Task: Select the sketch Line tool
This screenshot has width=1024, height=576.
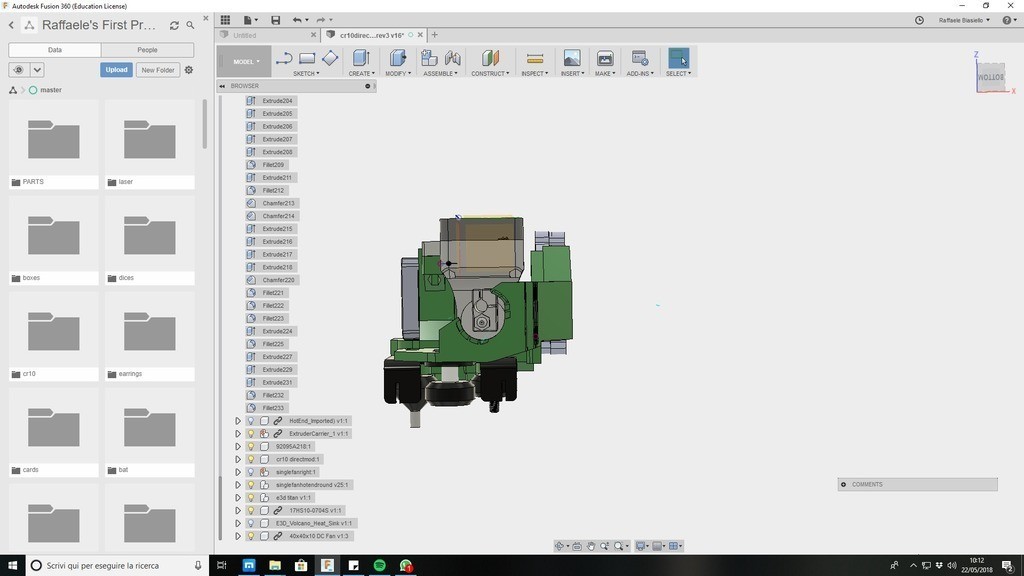Action: pos(283,59)
